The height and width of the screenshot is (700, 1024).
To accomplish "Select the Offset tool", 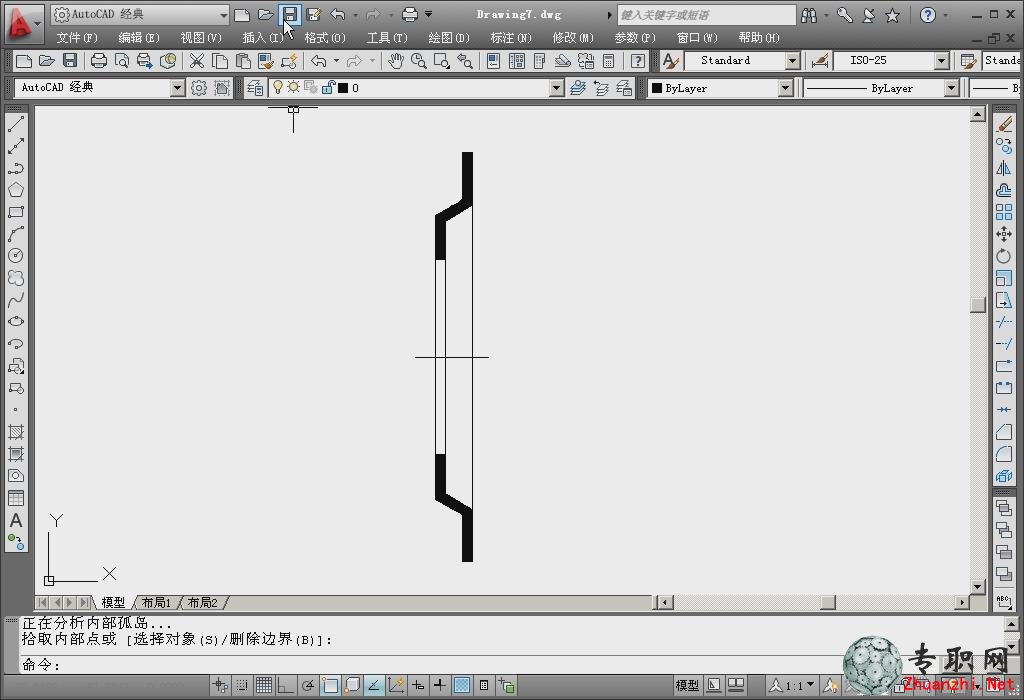I will [x=1004, y=190].
